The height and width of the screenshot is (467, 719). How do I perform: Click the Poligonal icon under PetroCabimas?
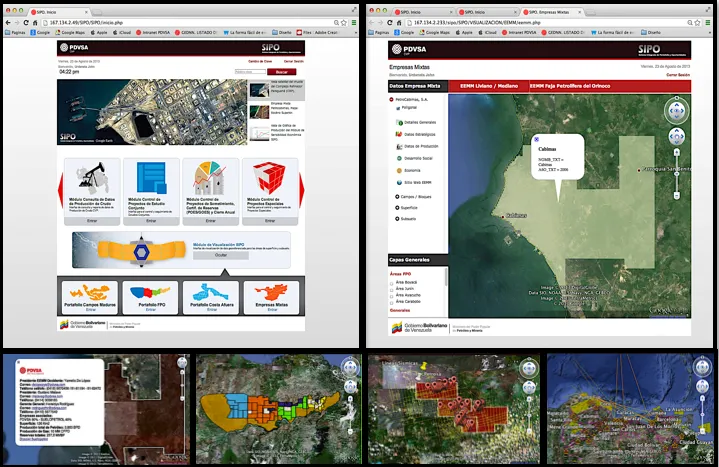(x=398, y=108)
